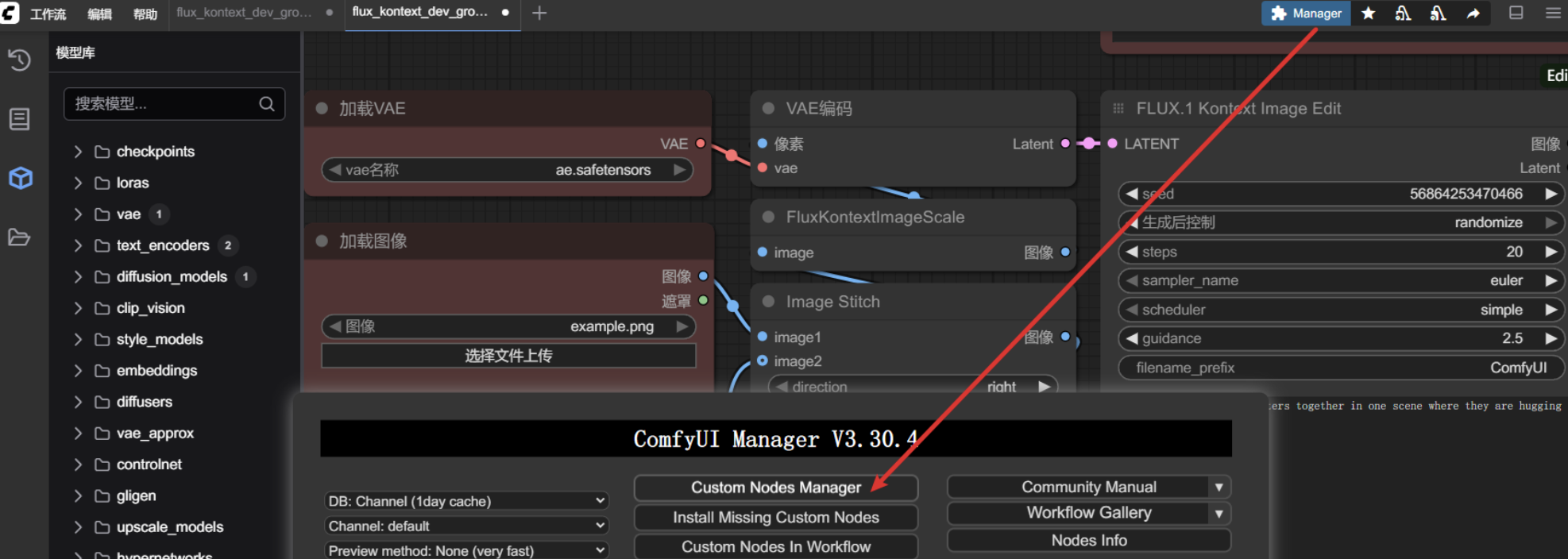1568x559 pixels.
Task: Click the guidance 2.5 value field
Action: [1341, 339]
